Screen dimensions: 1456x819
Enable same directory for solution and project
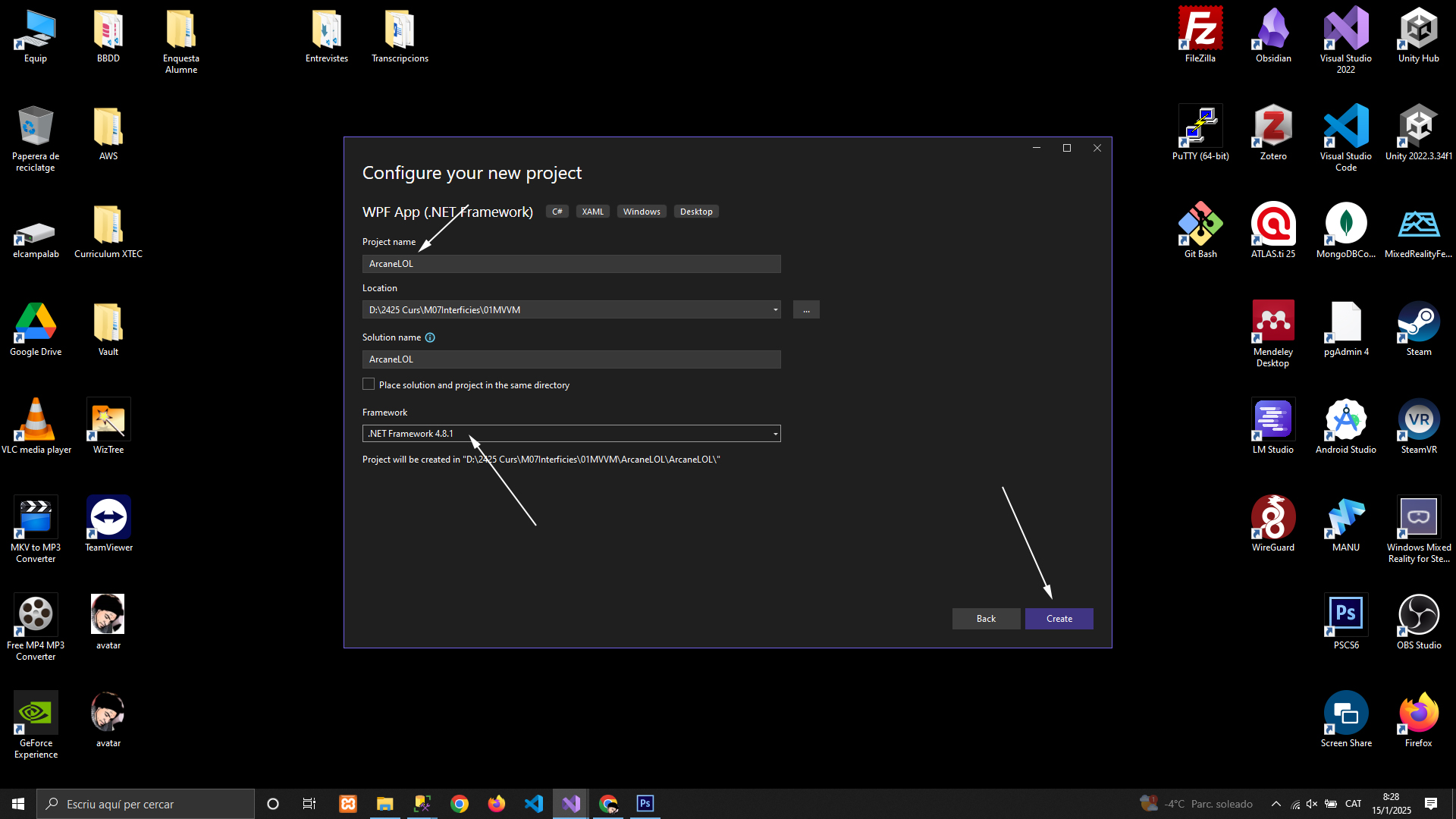[369, 384]
